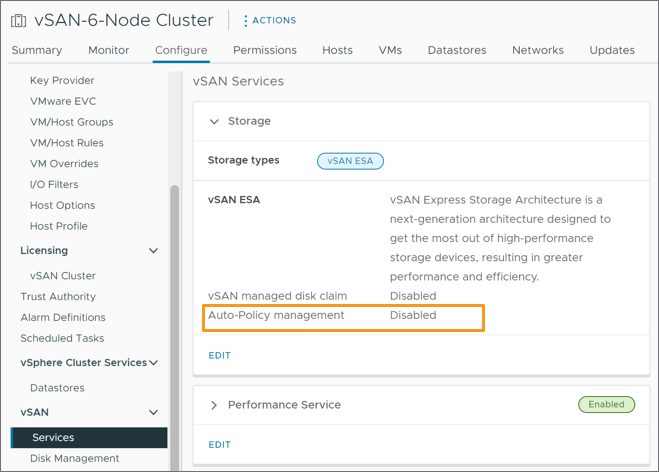Viewport: 659px width, 473px height.
Task: Select the vSAN ESA storage type badge
Action: pos(350,160)
